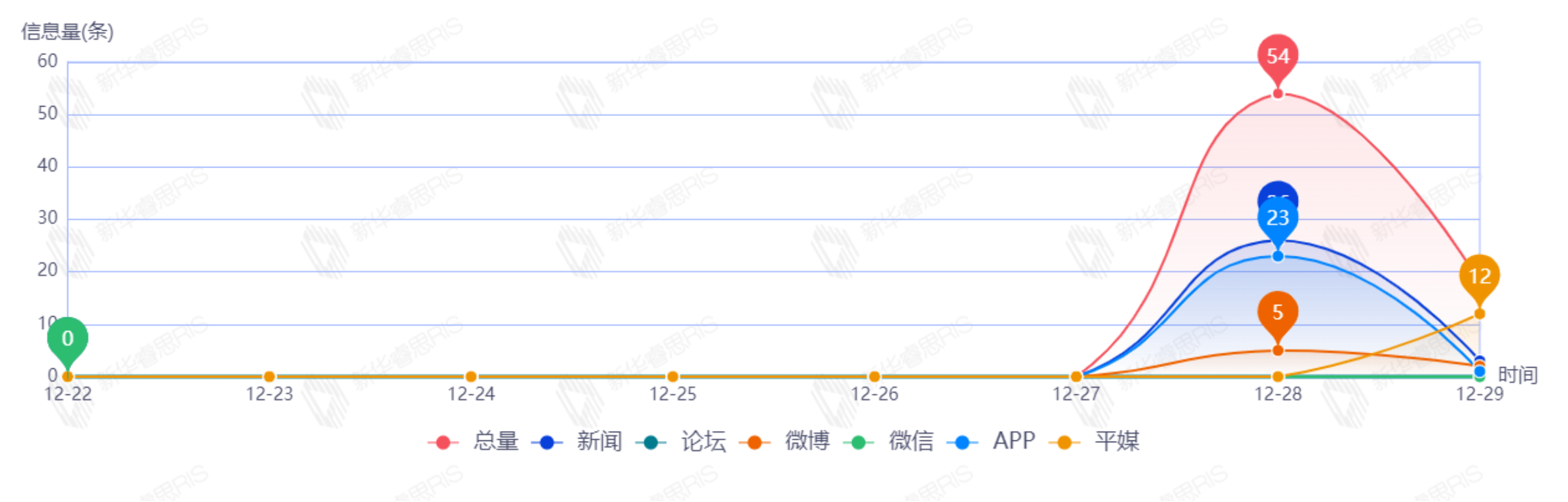The height and width of the screenshot is (502, 1568).
Task: Click the red 54 marker pin
Action: tap(1278, 57)
